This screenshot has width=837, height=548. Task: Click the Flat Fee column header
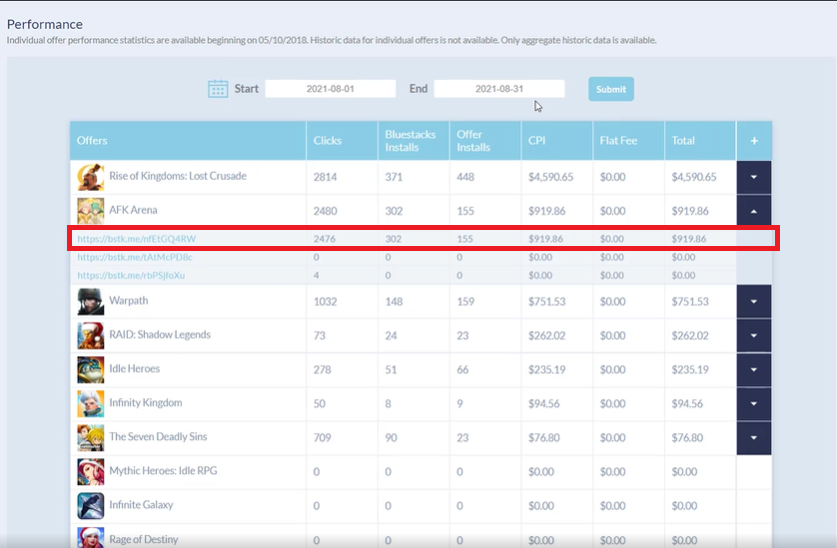click(628, 141)
